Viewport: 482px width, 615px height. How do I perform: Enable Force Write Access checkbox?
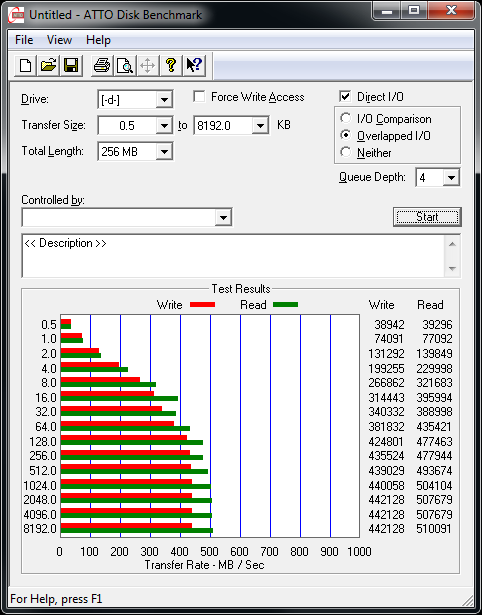tap(199, 96)
